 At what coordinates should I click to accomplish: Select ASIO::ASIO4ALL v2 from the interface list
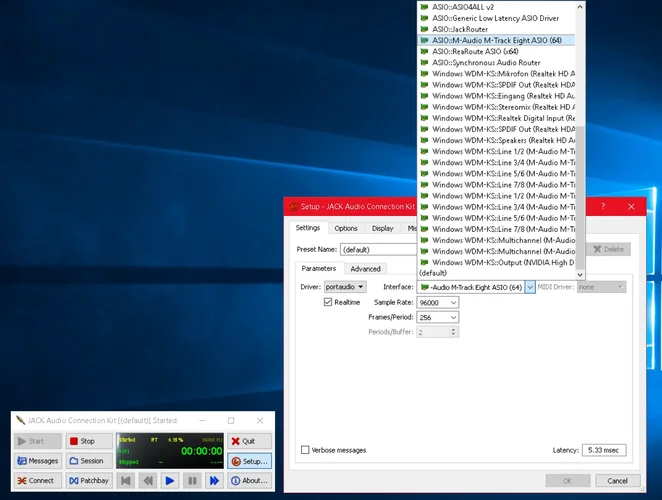(496, 7)
